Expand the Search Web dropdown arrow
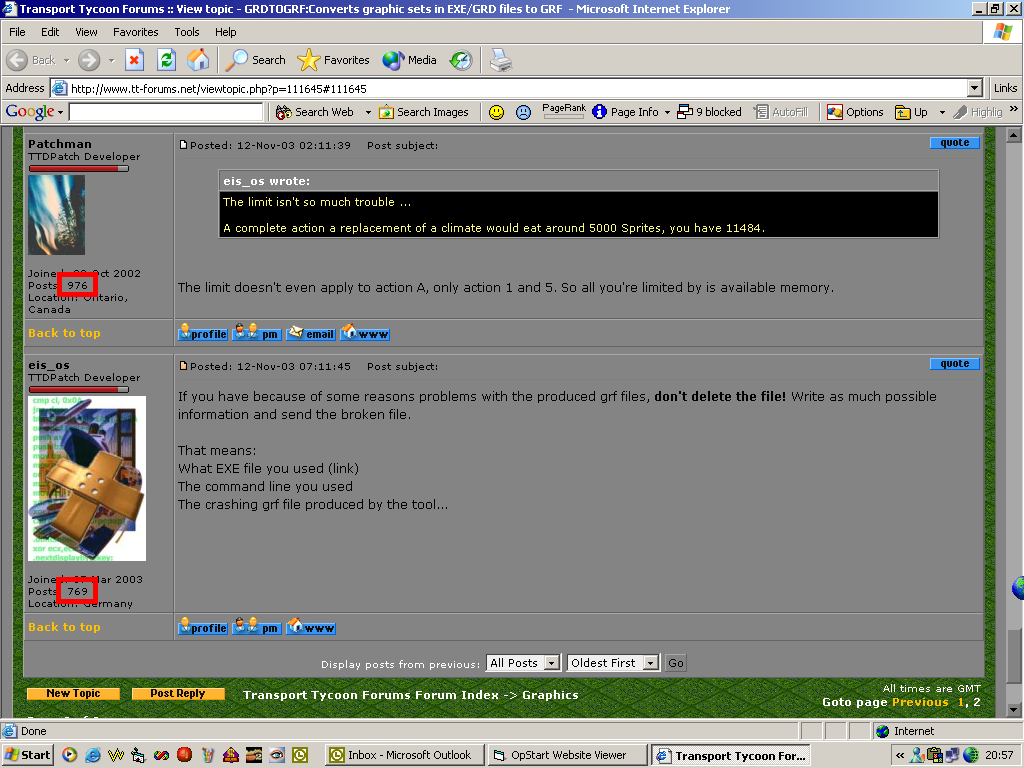The width and height of the screenshot is (1024, 768). [368, 112]
